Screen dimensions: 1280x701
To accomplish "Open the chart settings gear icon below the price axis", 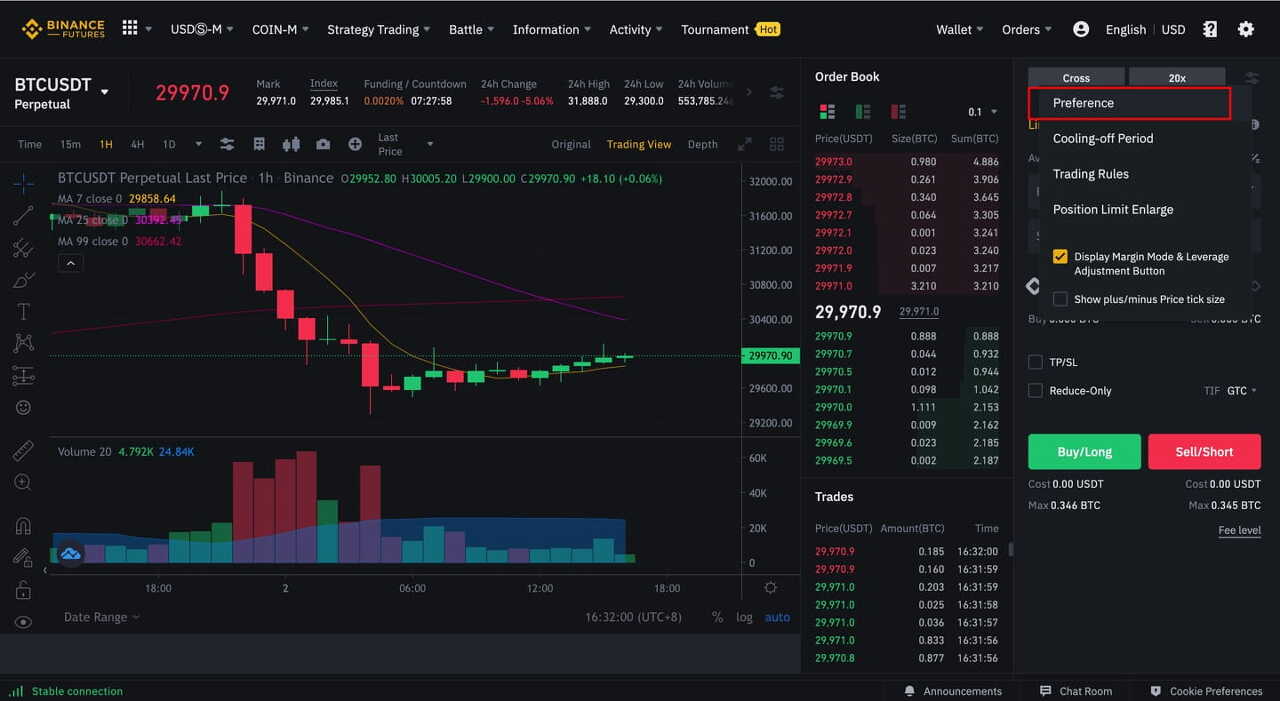I will tap(770, 588).
